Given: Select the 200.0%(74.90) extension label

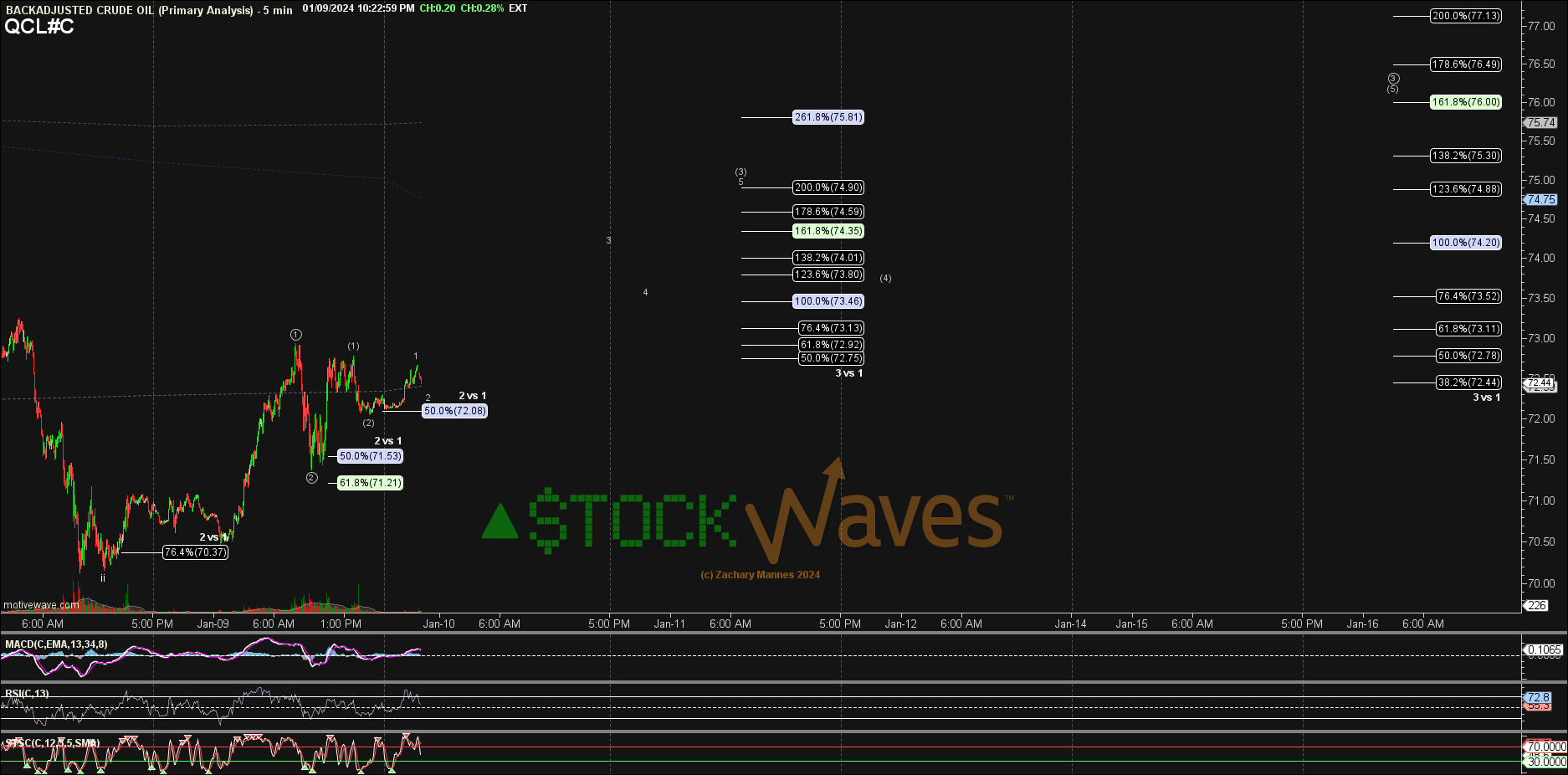Looking at the screenshot, I should pyautogui.click(x=828, y=187).
